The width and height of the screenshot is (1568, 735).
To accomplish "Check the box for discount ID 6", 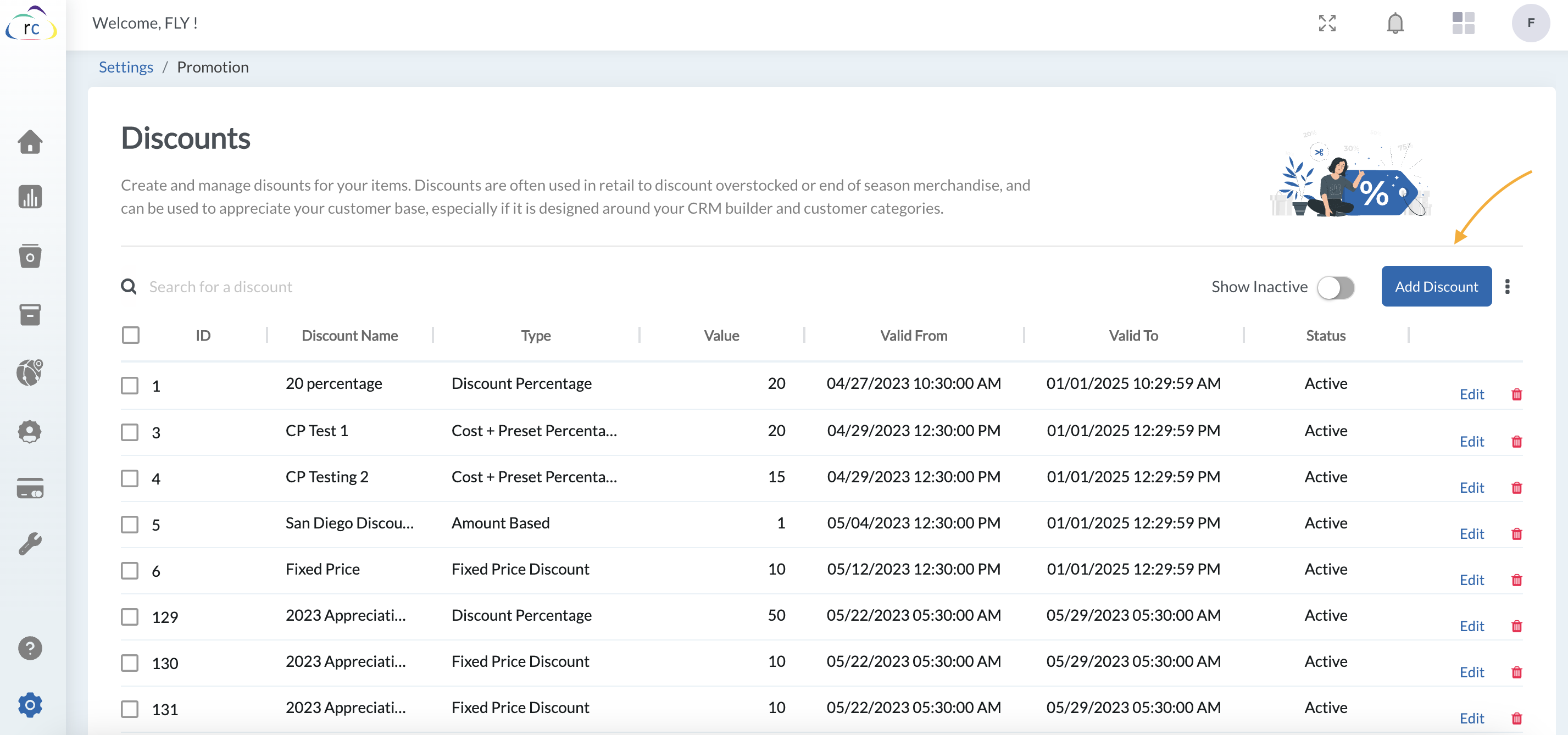I will (x=130, y=571).
